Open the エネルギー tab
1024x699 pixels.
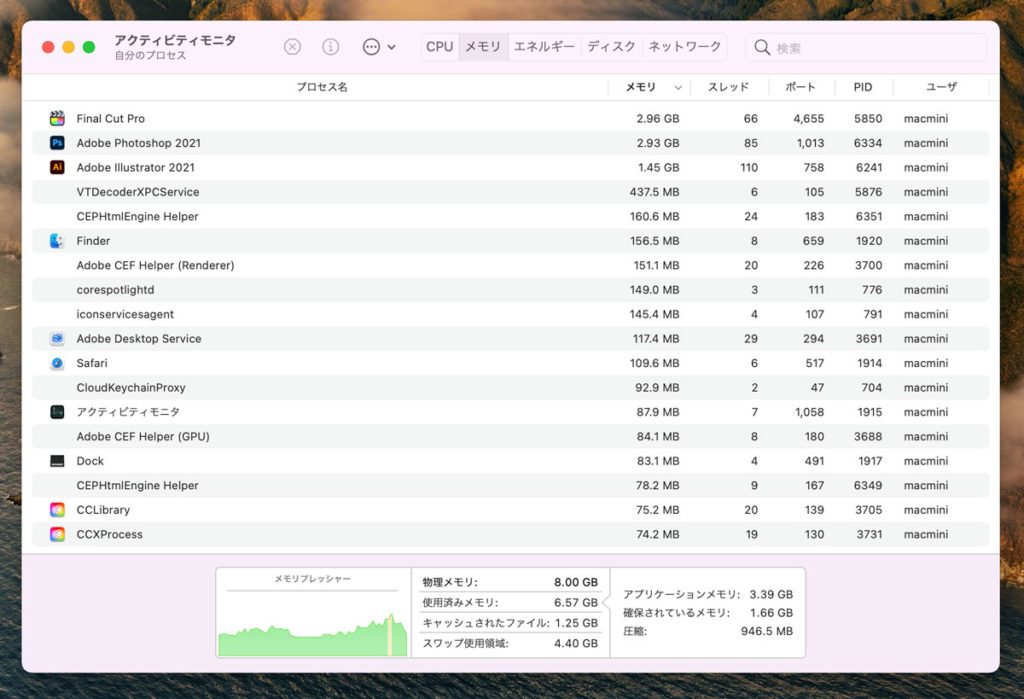[544, 47]
